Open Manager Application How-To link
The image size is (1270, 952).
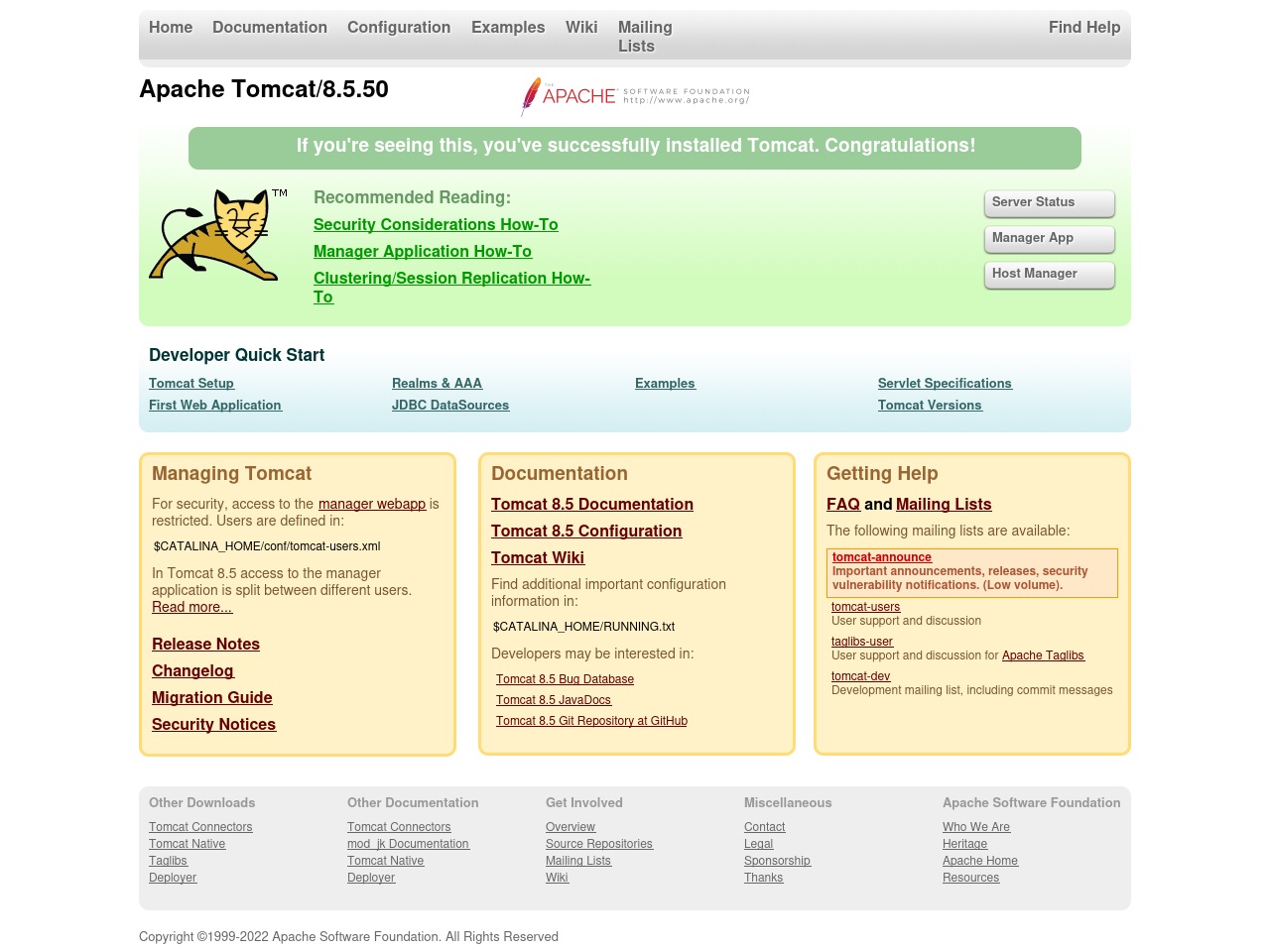click(423, 252)
